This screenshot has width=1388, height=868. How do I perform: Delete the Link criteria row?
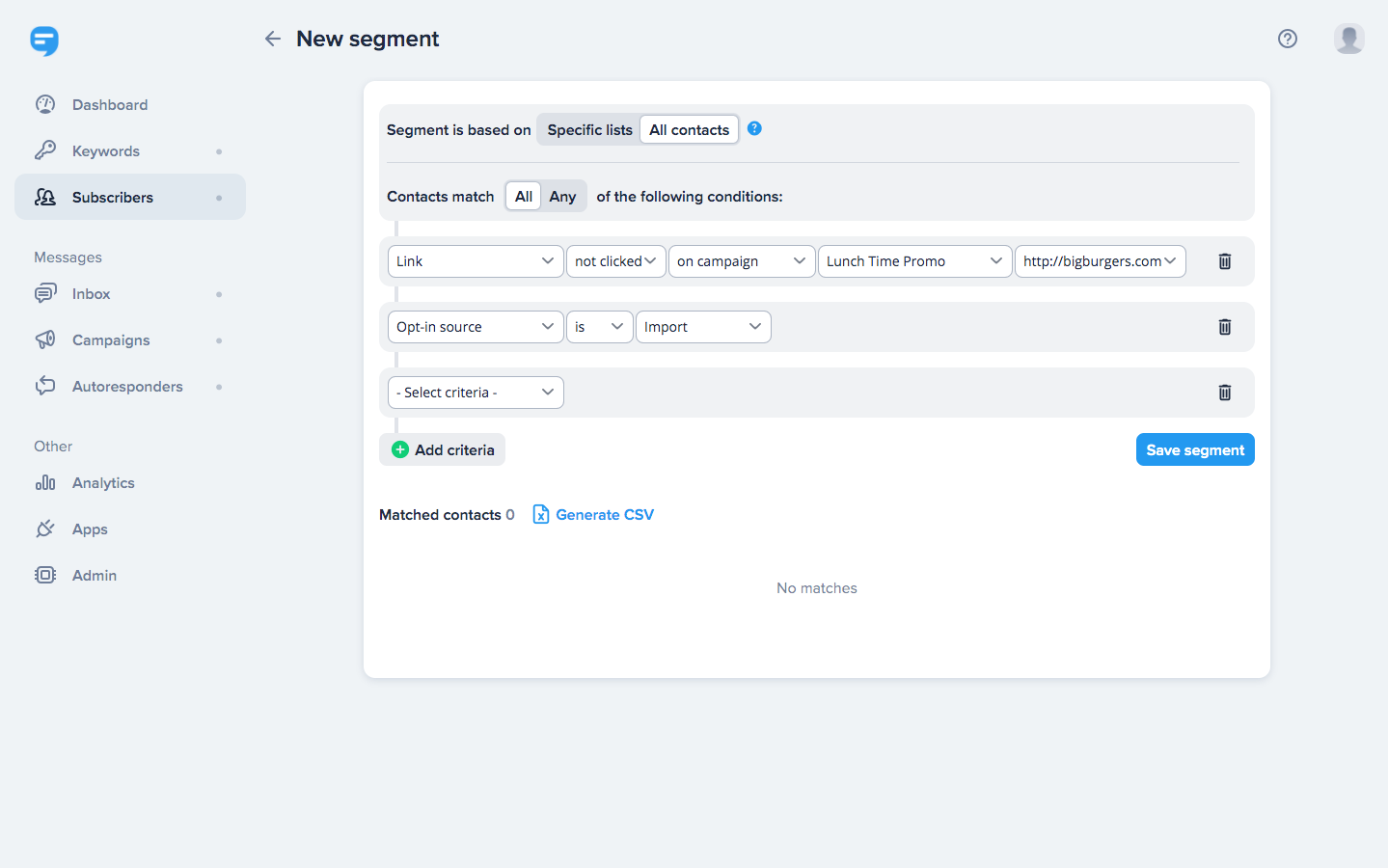click(x=1224, y=261)
